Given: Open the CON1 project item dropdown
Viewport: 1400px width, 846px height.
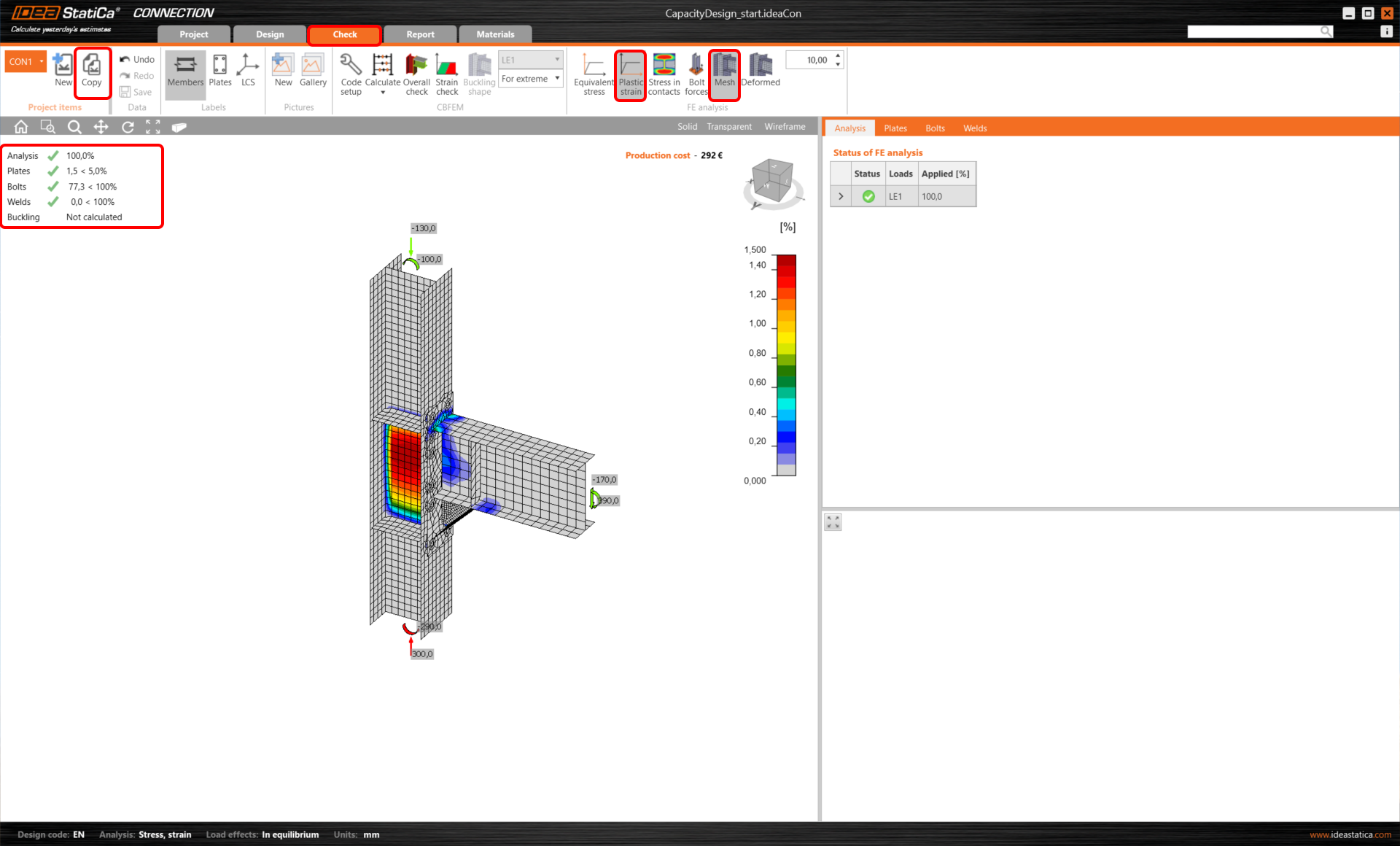Looking at the screenshot, I should tap(40, 61).
